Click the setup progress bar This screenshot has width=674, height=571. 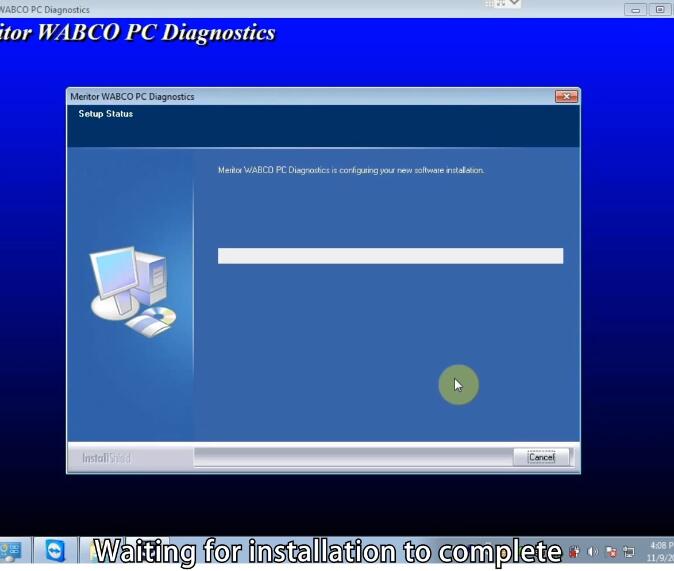(x=390, y=256)
